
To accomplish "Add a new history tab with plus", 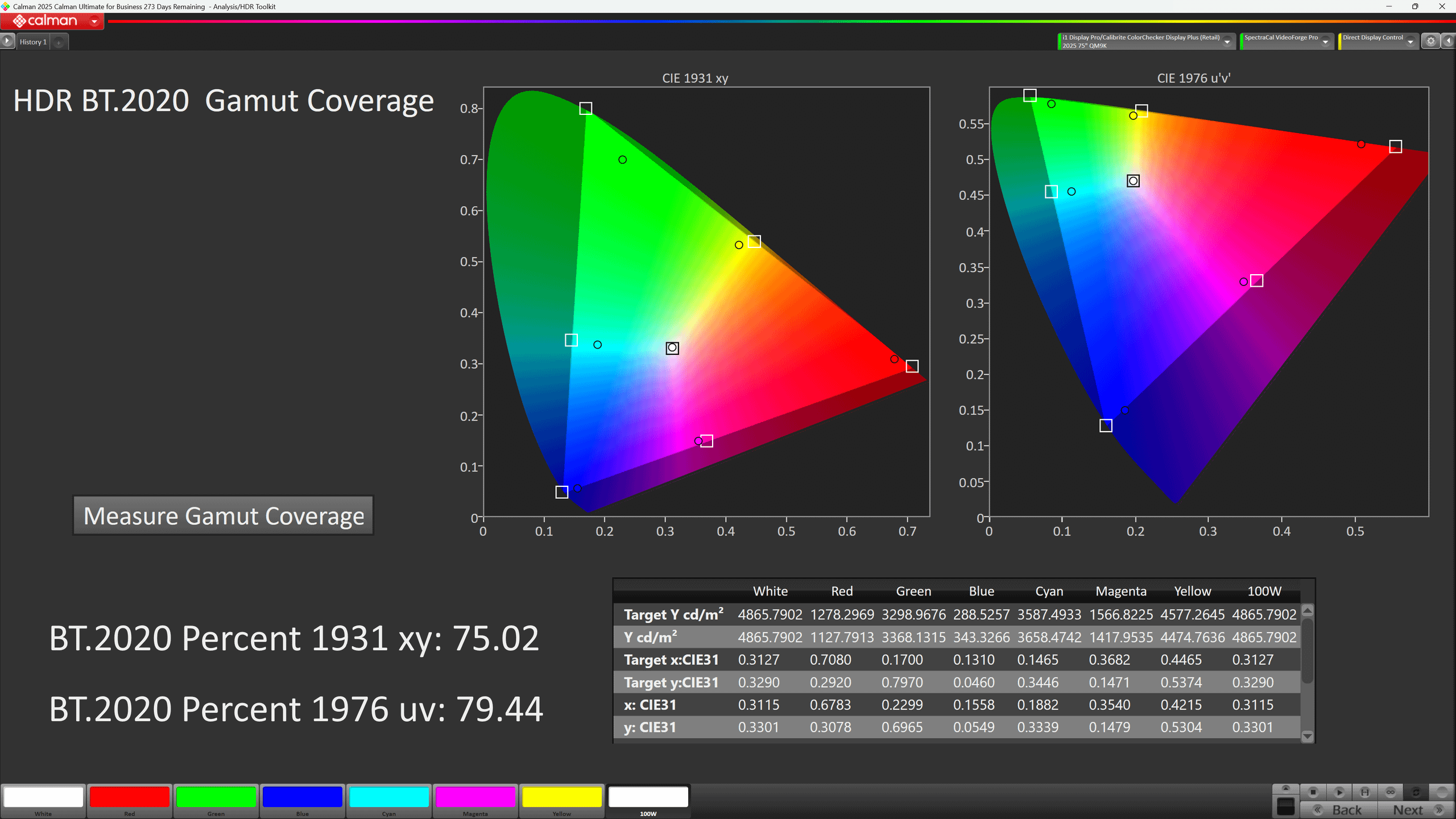I will pyautogui.click(x=59, y=42).
